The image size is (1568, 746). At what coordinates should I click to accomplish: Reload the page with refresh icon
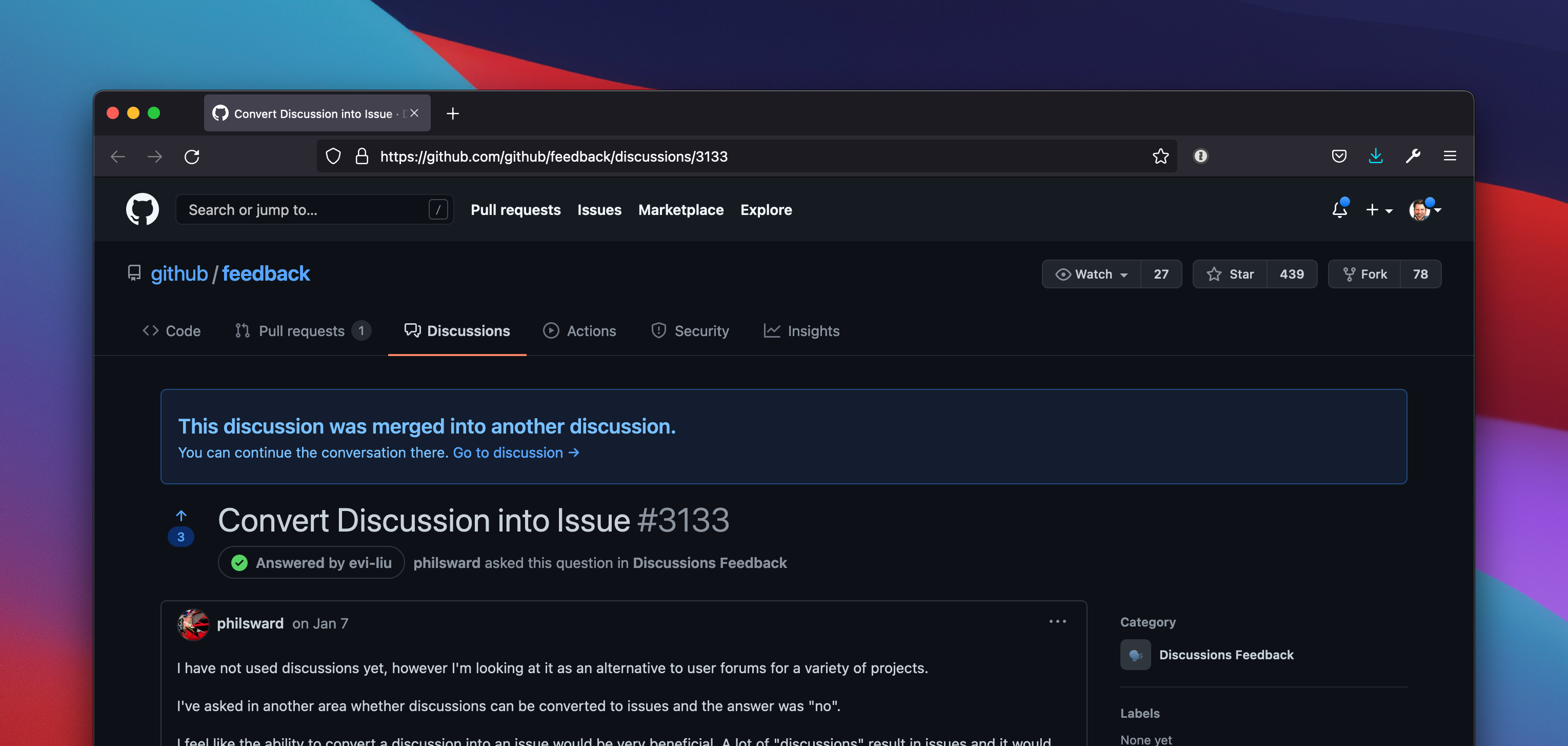pos(192,156)
